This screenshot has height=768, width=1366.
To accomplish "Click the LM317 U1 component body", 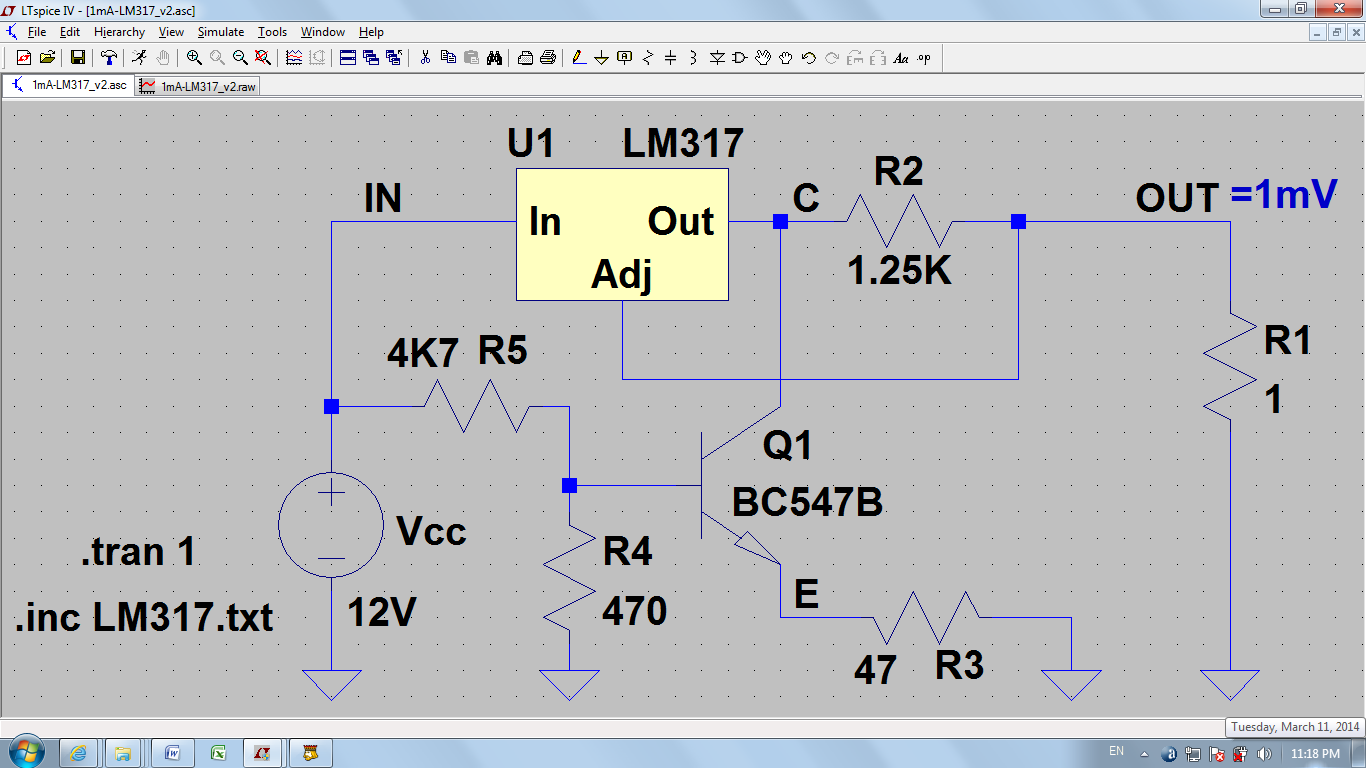I will (622, 234).
